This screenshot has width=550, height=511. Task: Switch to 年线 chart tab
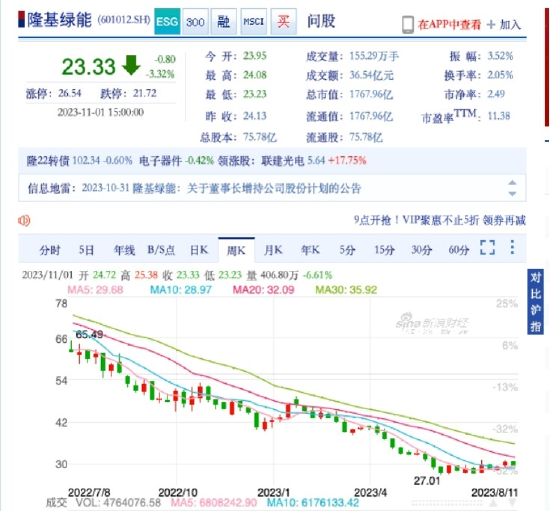(124, 250)
